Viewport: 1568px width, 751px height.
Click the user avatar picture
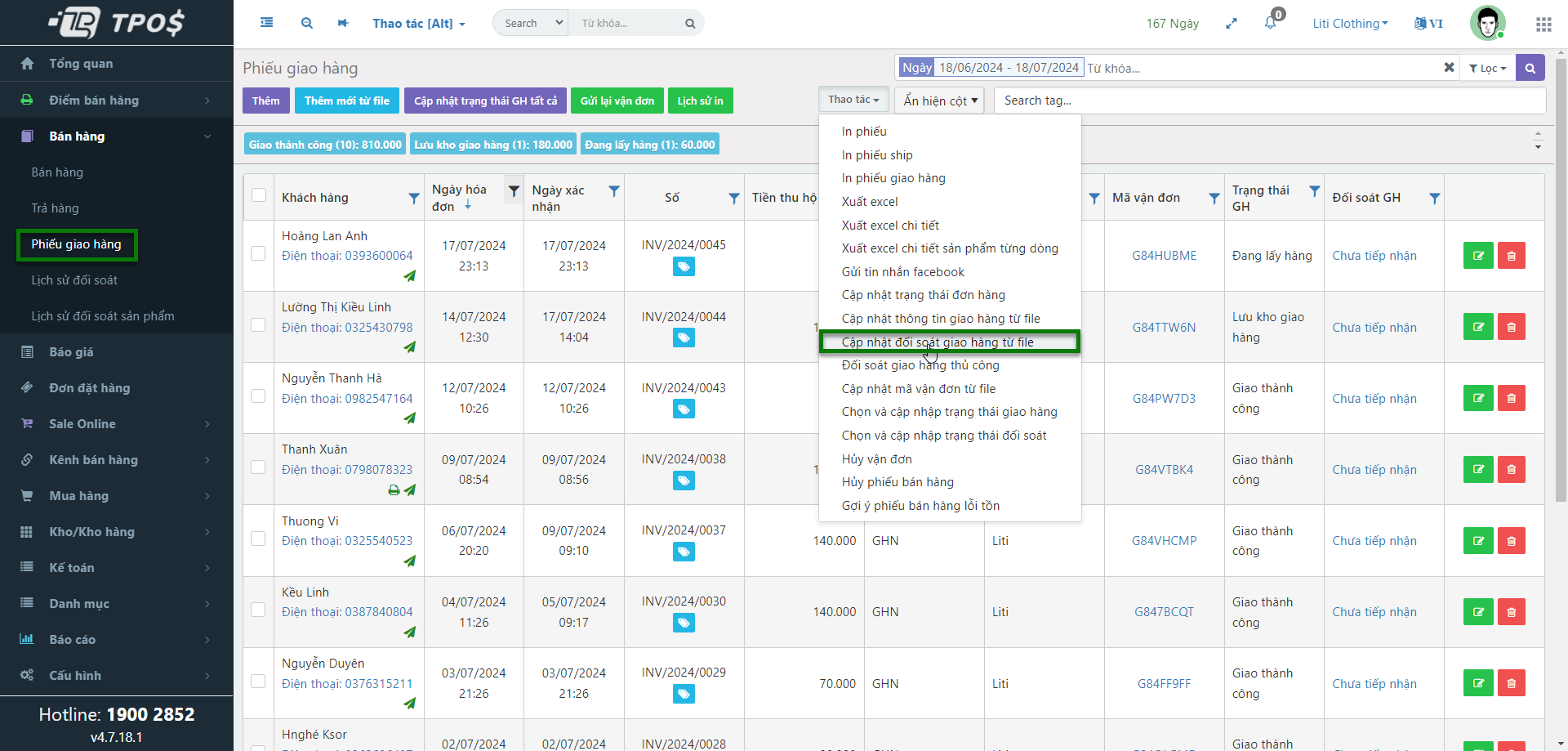[1488, 23]
